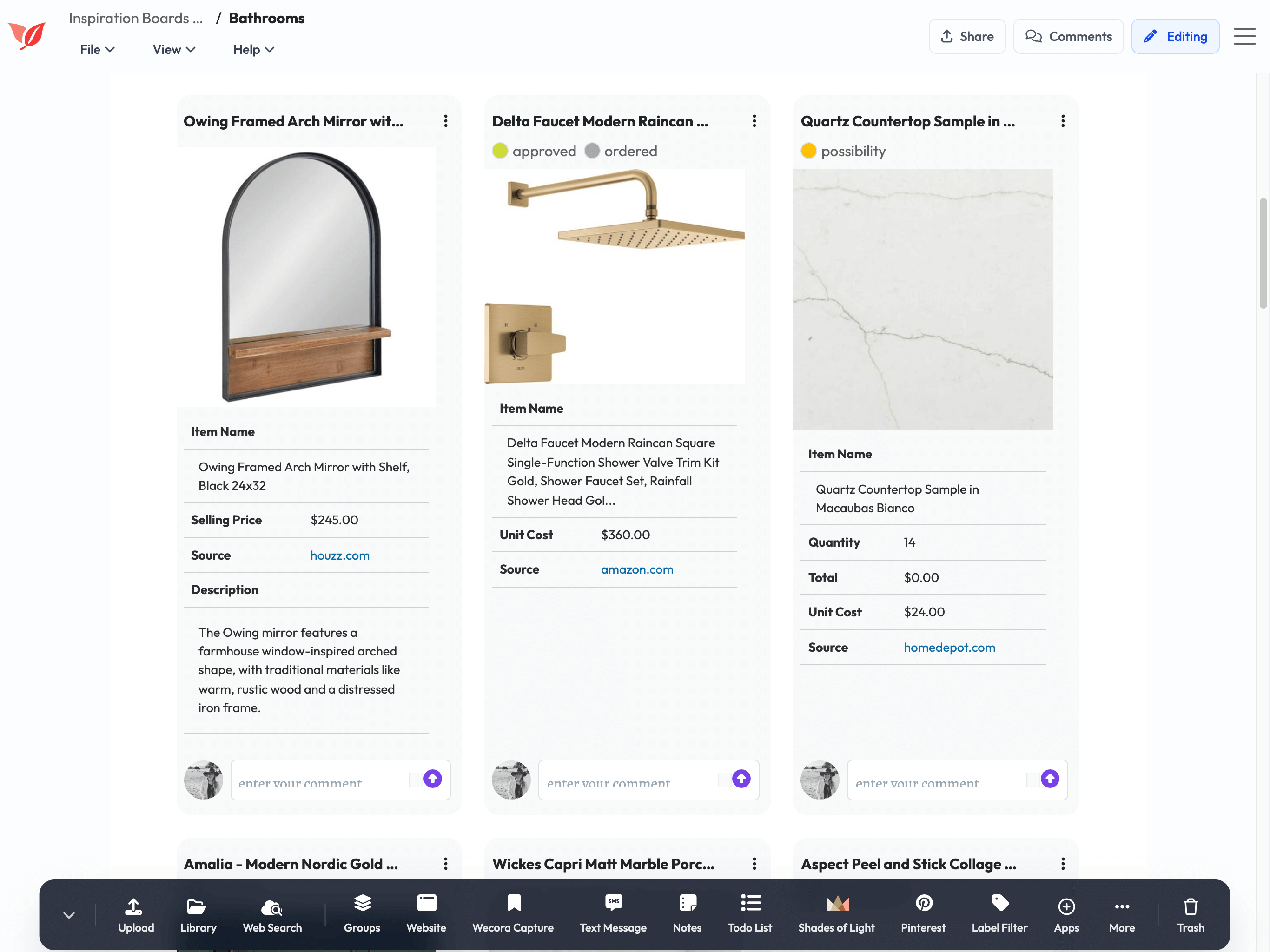1270x952 pixels.
Task: Open the Notes tool
Action: pyautogui.click(x=687, y=914)
